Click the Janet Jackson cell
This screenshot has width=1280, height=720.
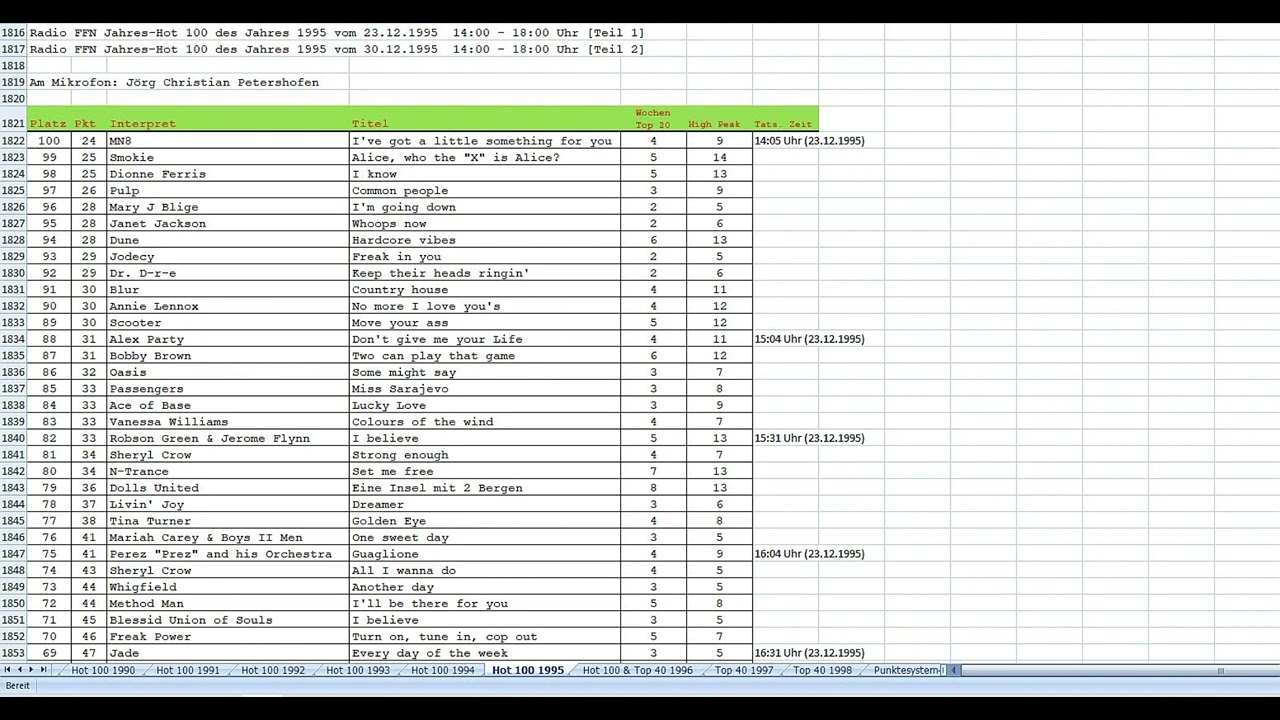tap(228, 224)
